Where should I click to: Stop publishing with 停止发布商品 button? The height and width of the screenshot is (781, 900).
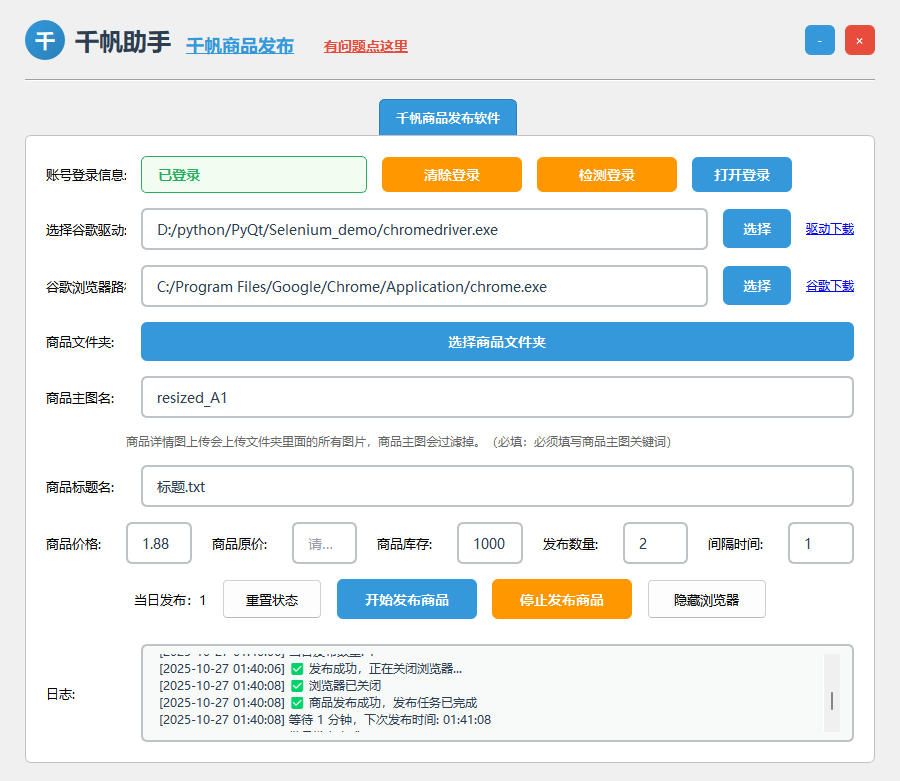click(x=561, y=598)
